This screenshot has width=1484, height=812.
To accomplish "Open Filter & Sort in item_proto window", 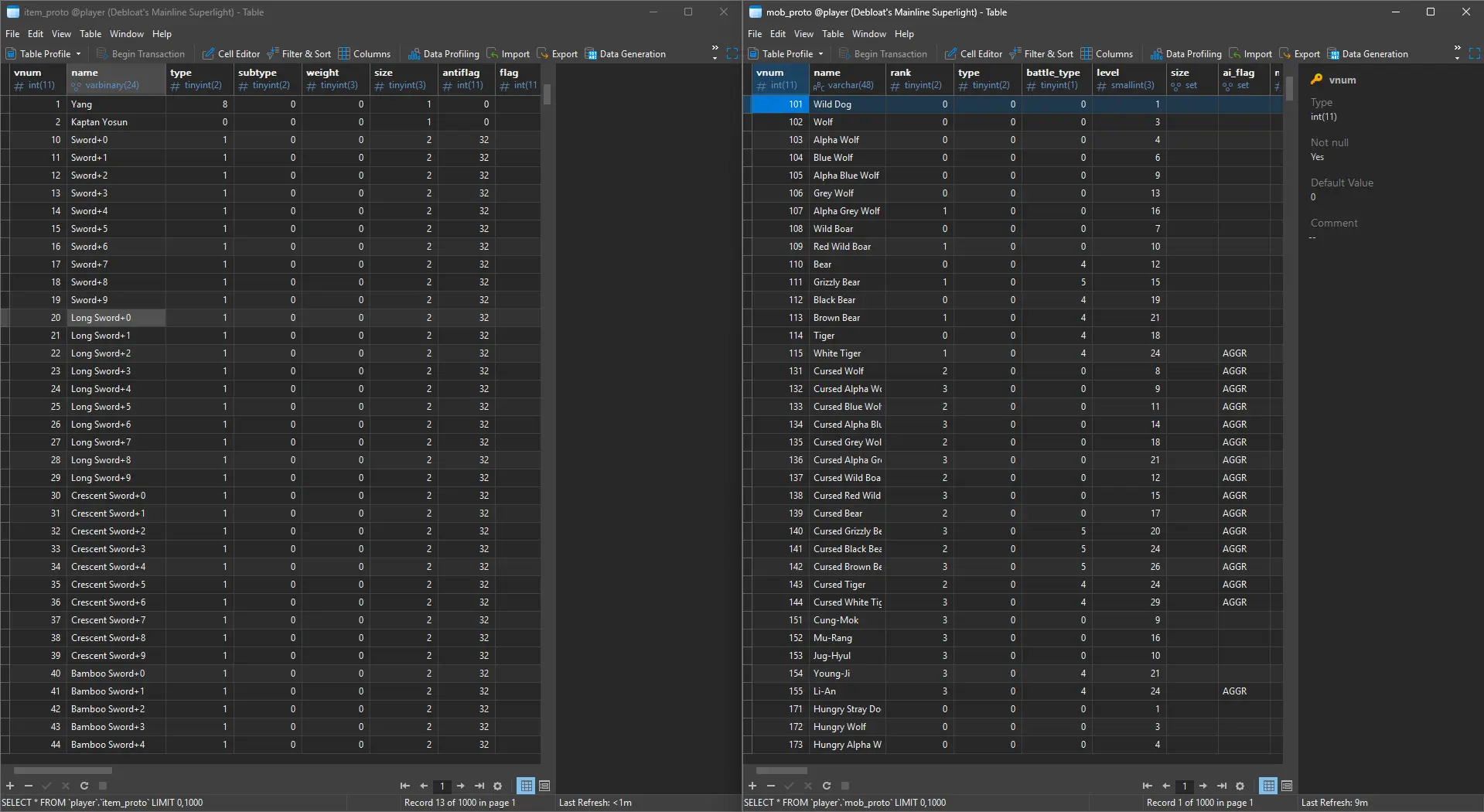I will pos(299,54).
